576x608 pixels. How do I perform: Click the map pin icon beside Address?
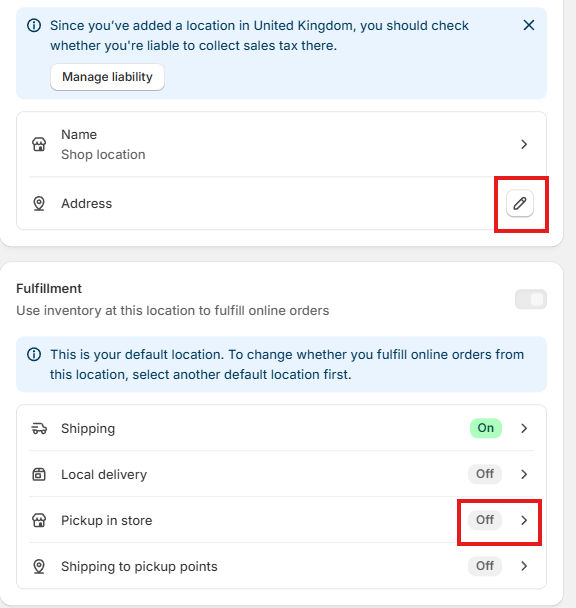click(x=39, y=203)
